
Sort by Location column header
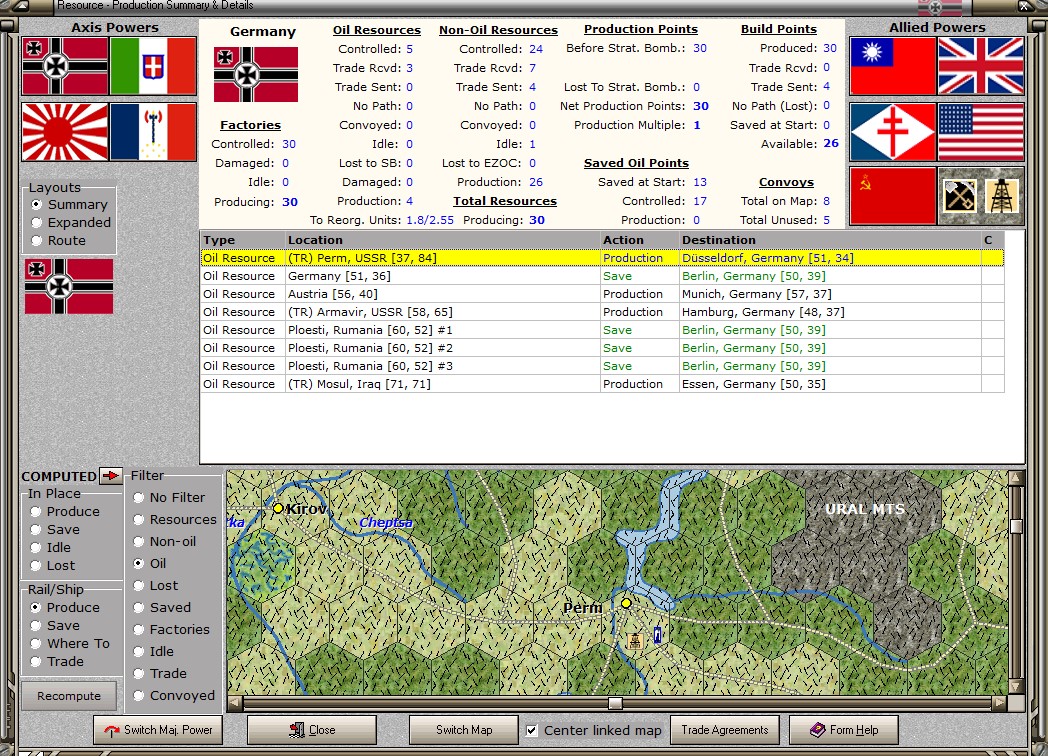click(442, 240)
